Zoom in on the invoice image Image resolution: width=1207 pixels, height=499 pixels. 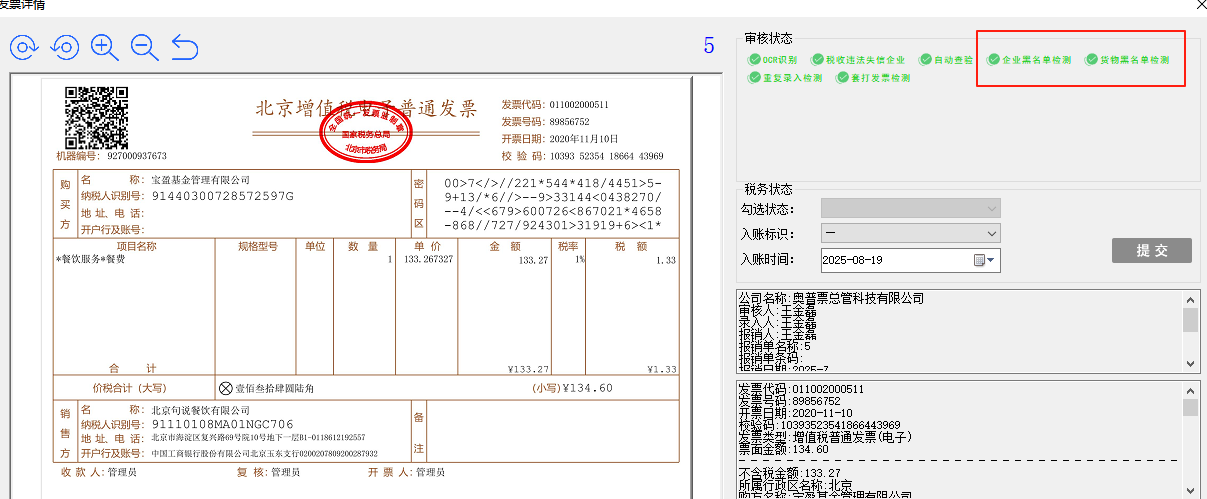(104, 47)
